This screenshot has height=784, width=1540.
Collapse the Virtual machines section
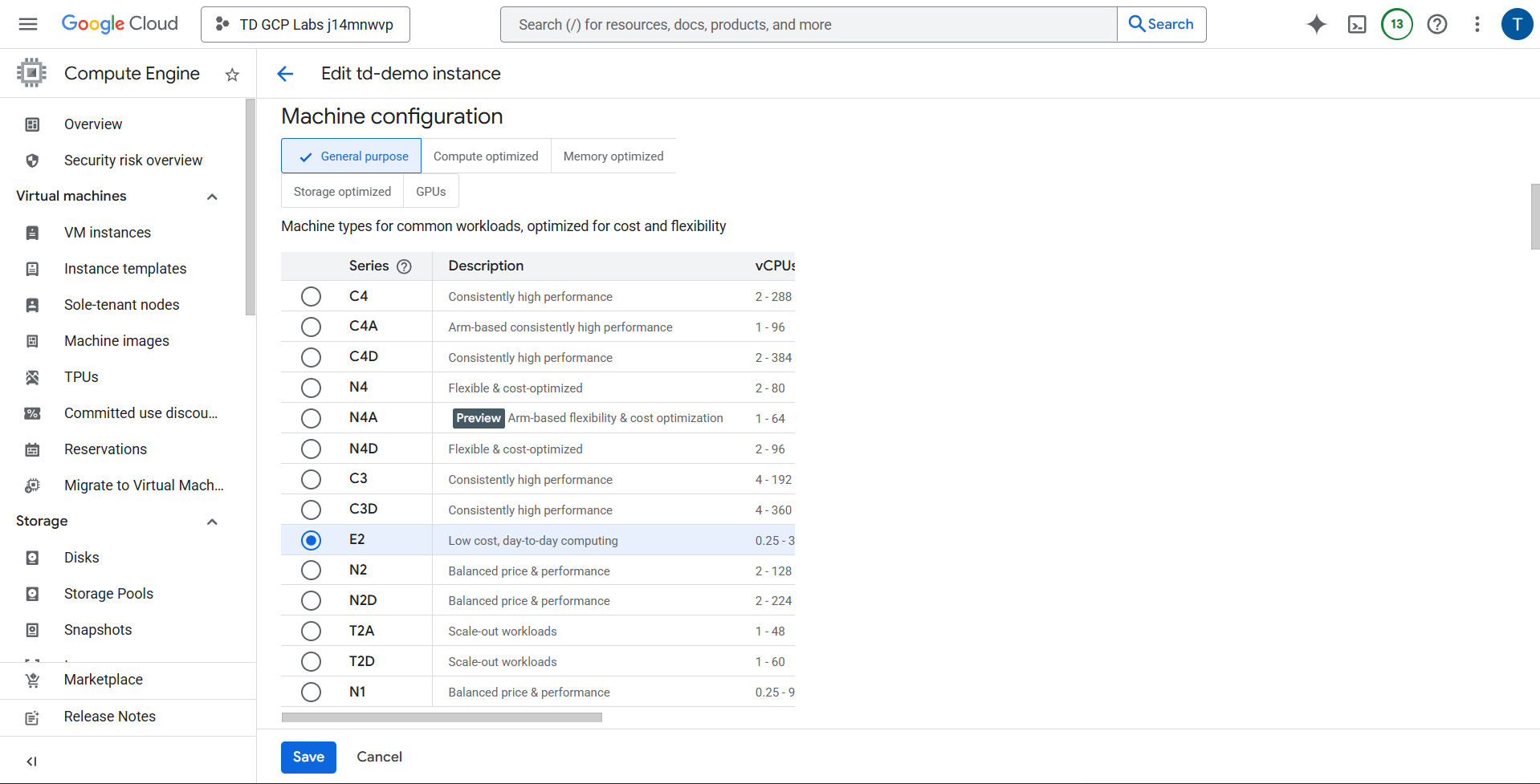click(212, 197)
